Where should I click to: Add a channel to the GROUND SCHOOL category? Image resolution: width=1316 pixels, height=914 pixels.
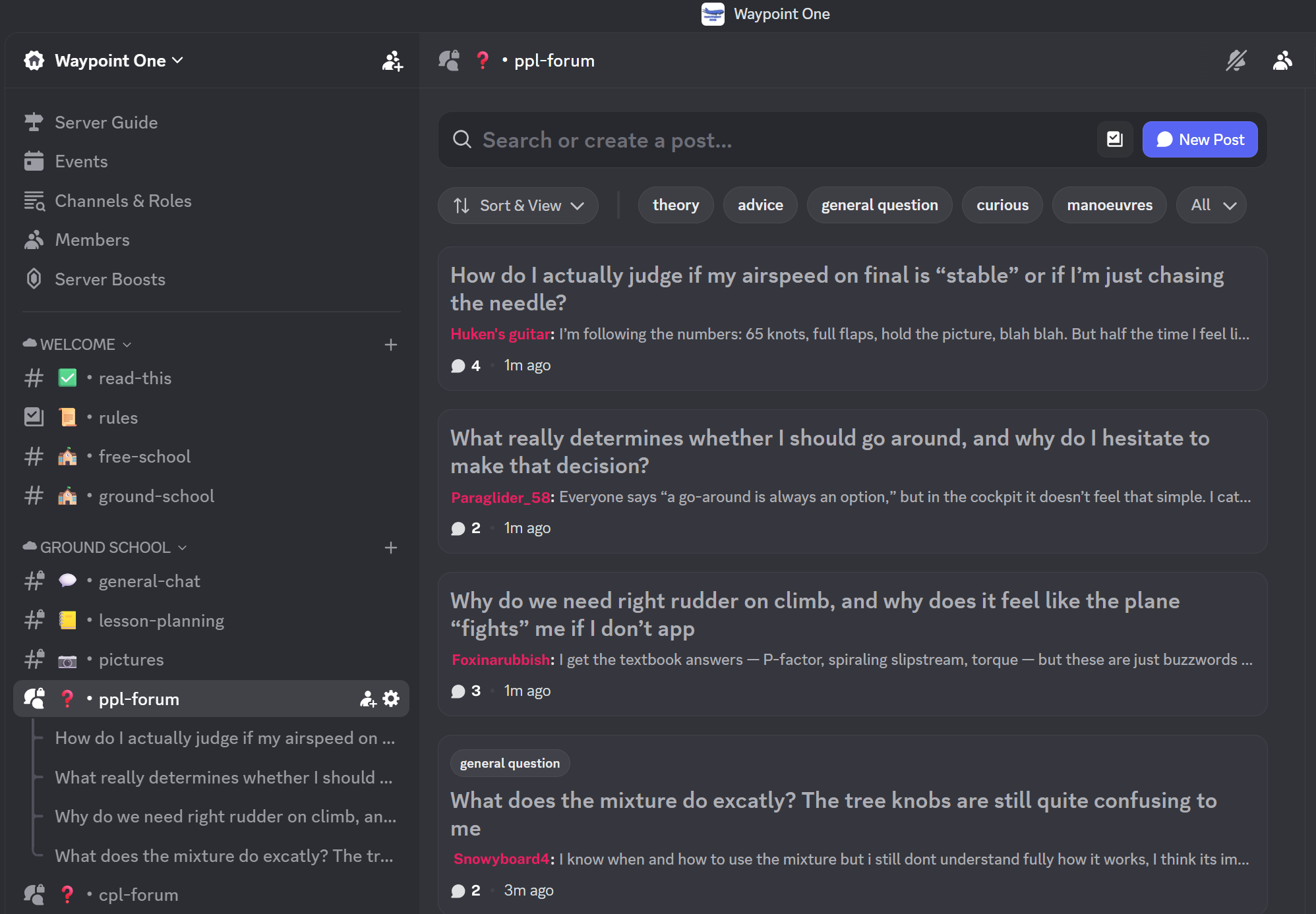coord(390,548)
